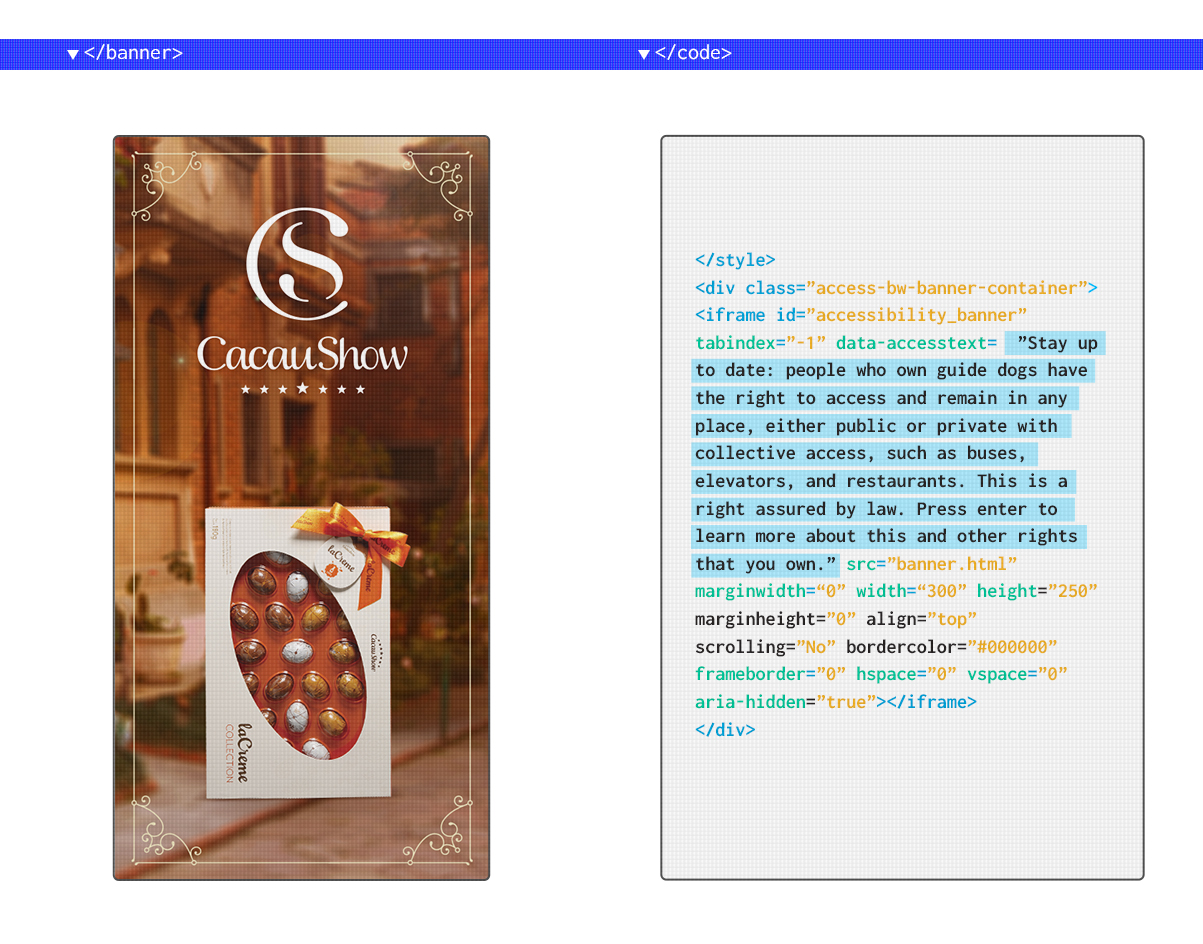Click the bottom-left corner flourish ornament
Screen dimensions: 1203x944
166,828
